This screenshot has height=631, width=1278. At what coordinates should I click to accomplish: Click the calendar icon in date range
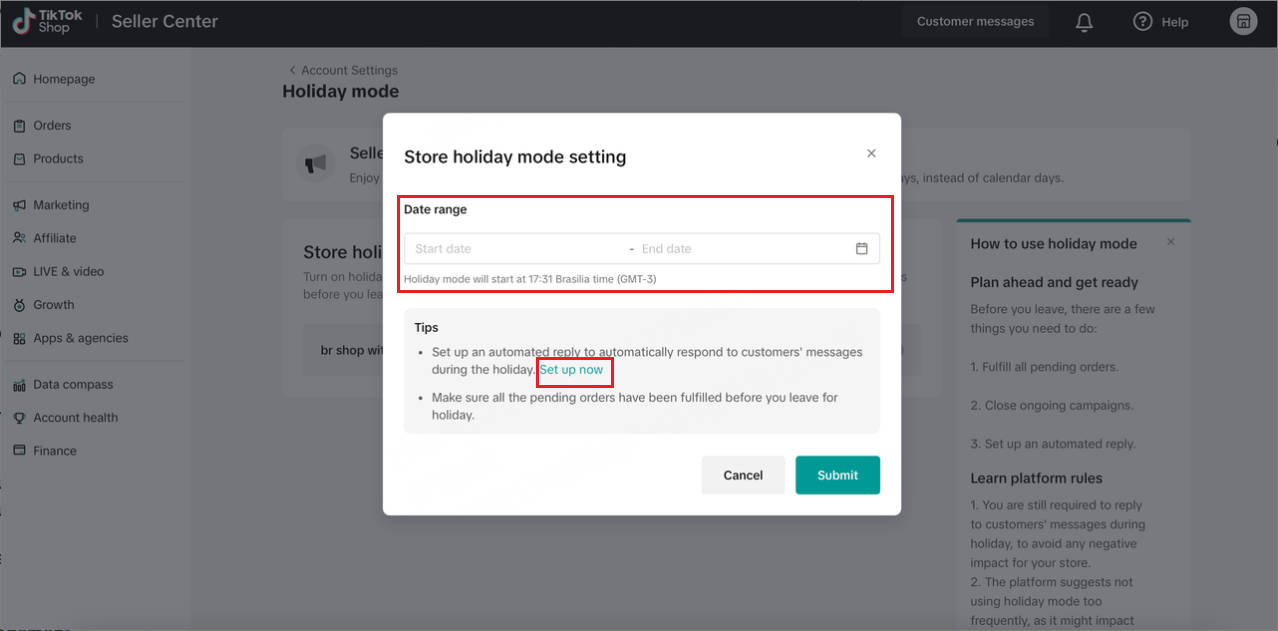(862, 248)
